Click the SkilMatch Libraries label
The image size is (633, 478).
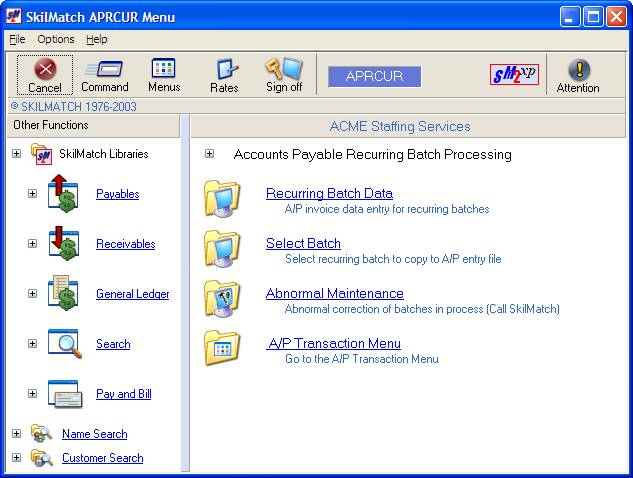pyautogui.click(x=104, y=154)
